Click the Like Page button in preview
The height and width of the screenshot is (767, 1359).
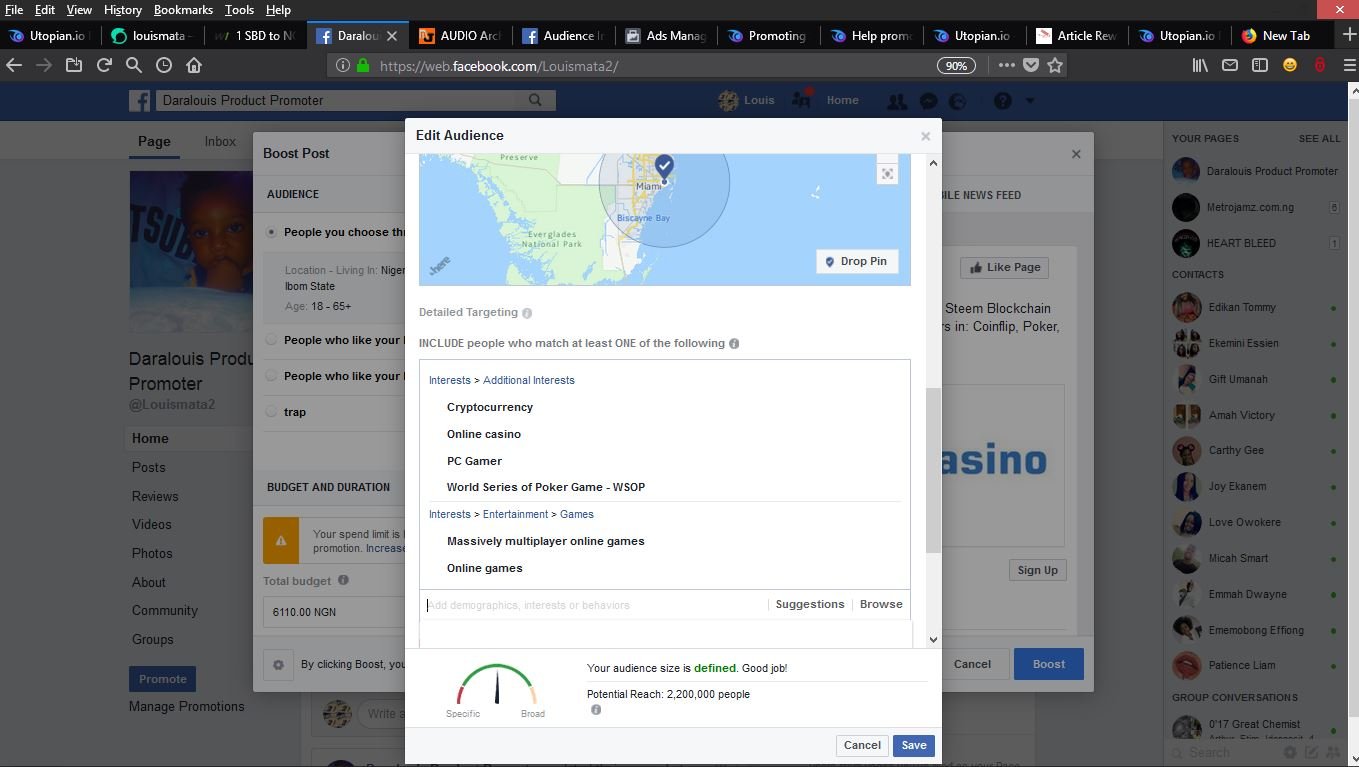pos(1005,267)
